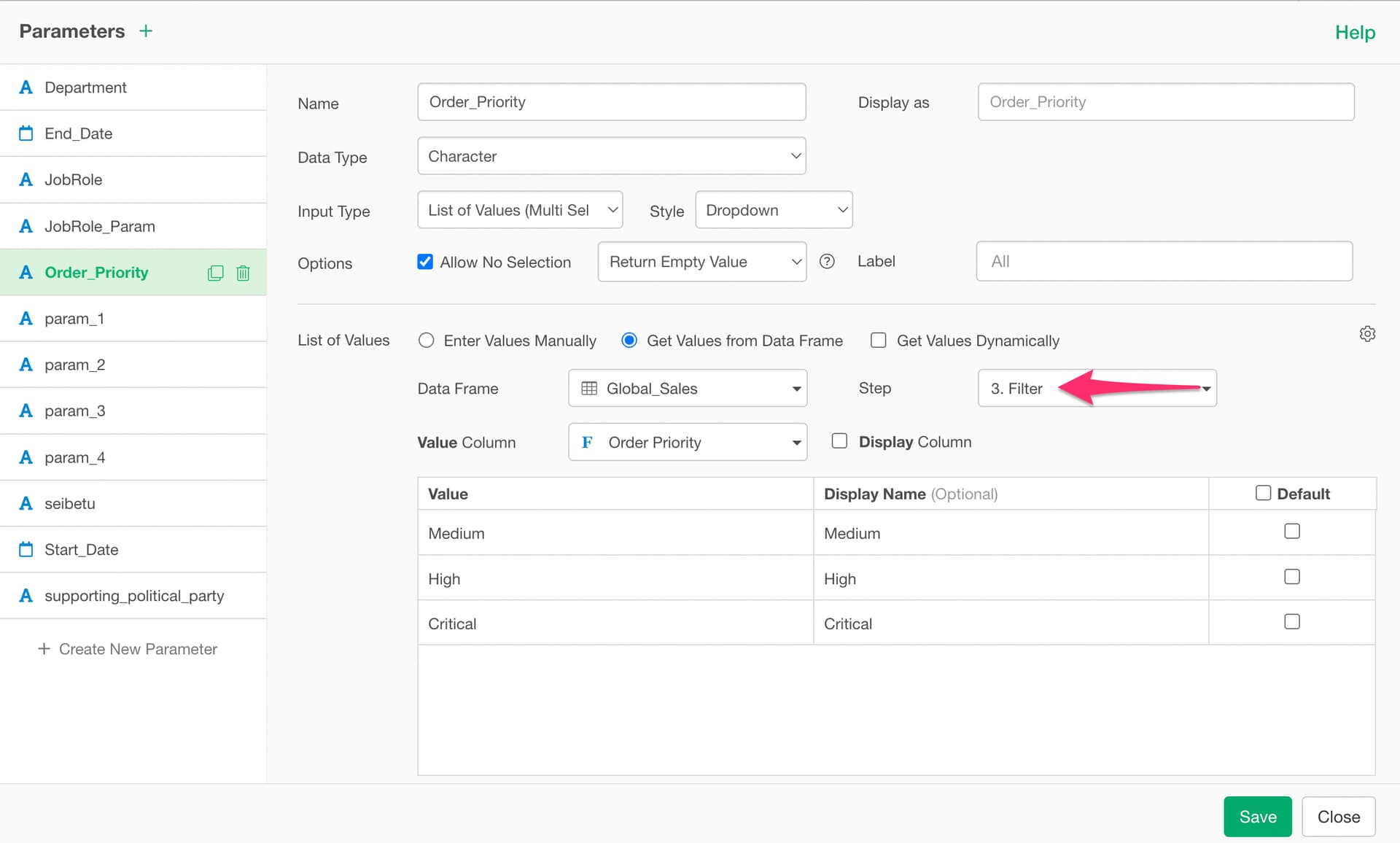The image size is (1400, 843).
Task: Toggle the Allow No Selection checkbox
Action: click(425, 262)
